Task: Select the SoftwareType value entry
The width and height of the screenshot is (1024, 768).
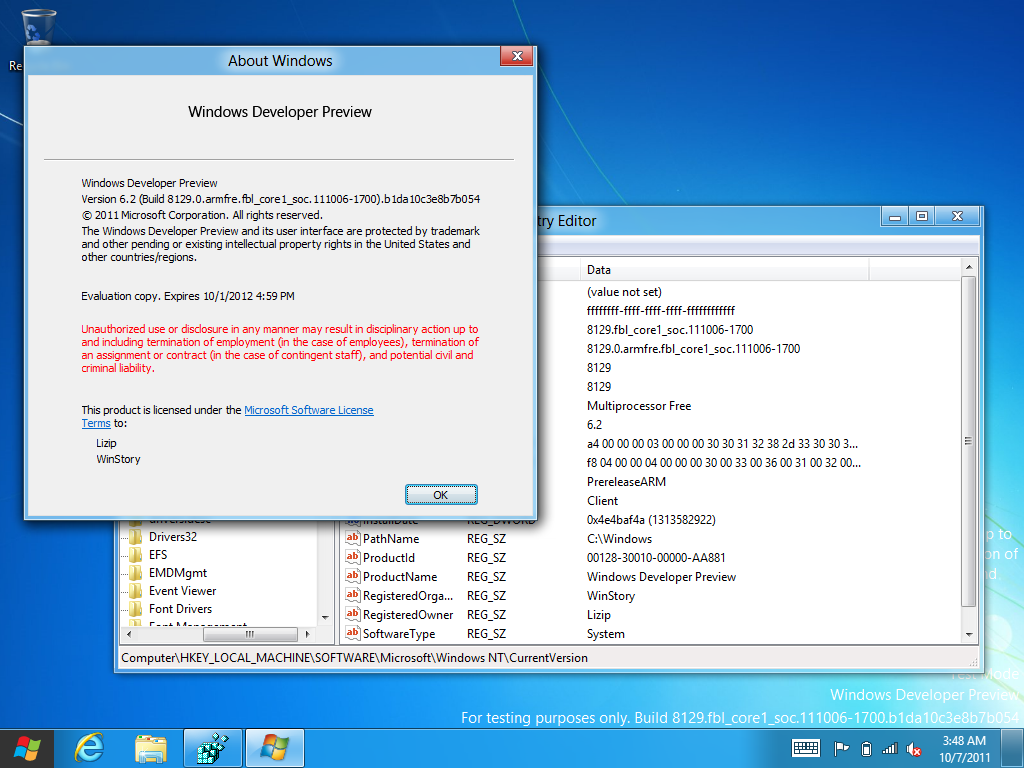Action: pos(398,633)
